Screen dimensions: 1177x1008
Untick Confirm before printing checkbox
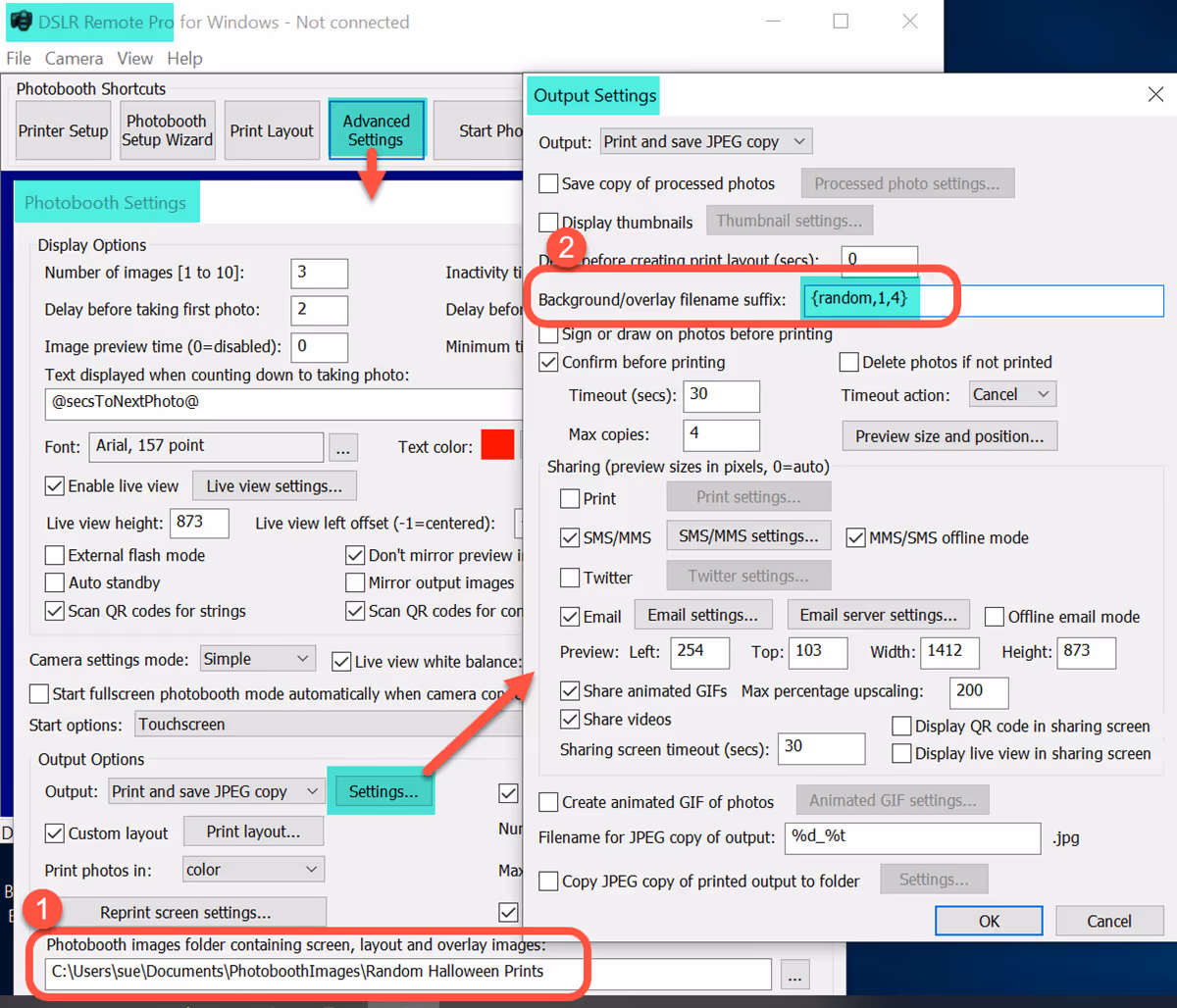click(x=549, y=363)
